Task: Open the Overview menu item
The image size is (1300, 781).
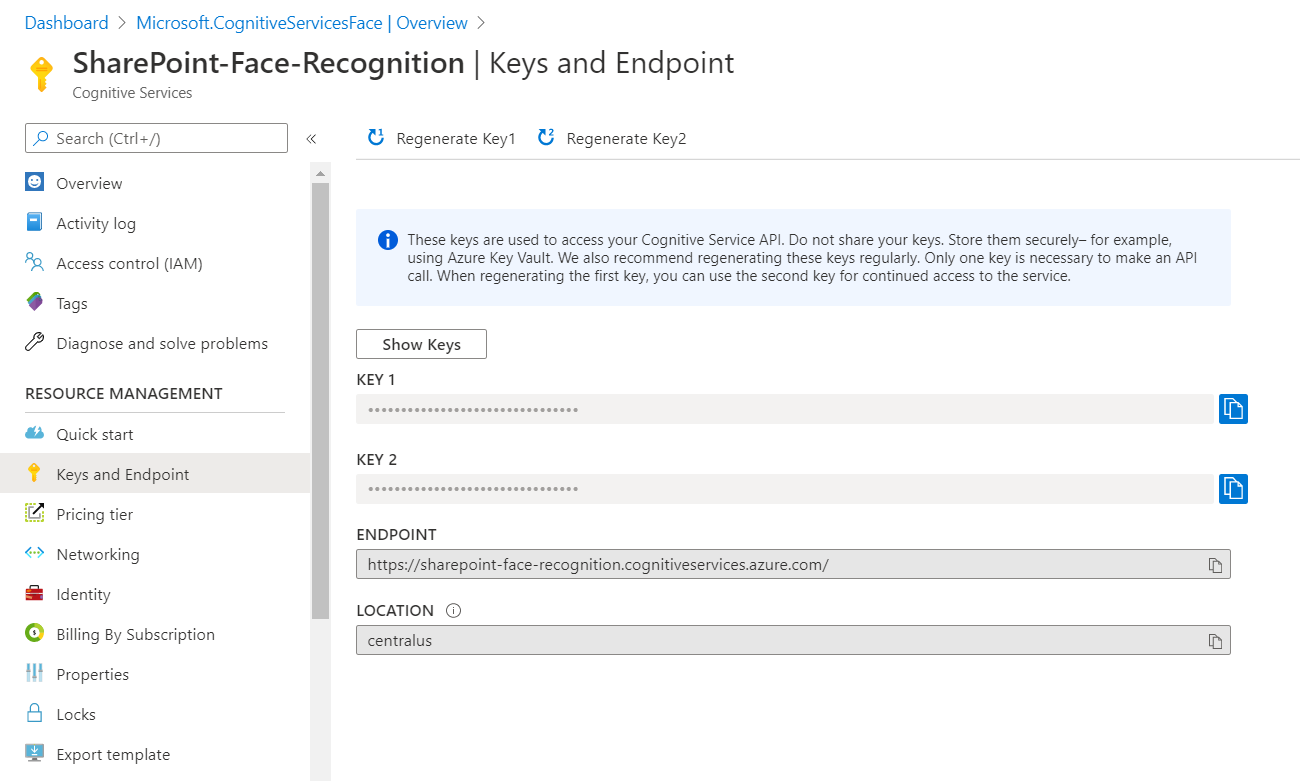Action: tap(89, 184)
